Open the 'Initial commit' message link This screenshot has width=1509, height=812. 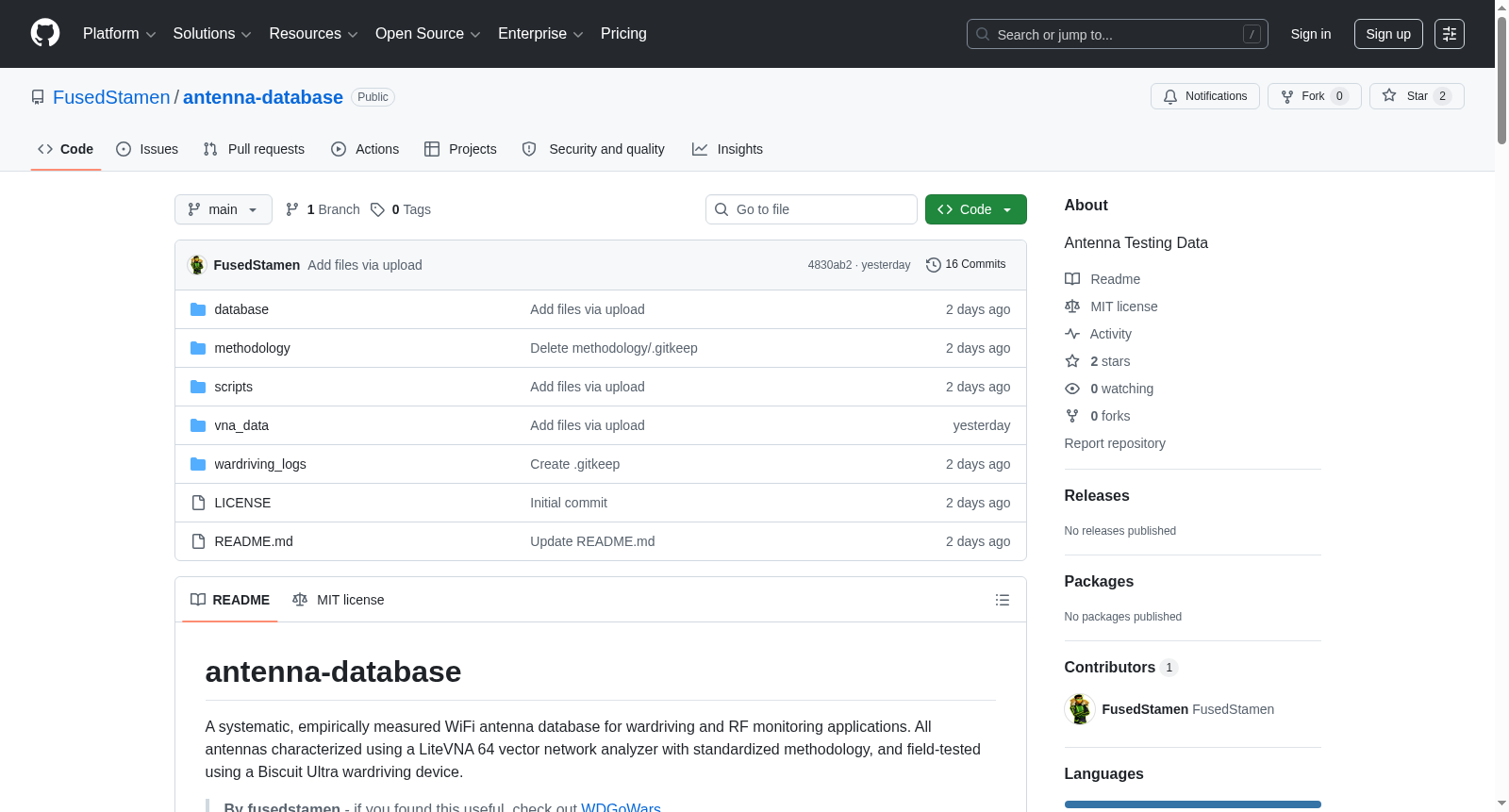point(569,503)
